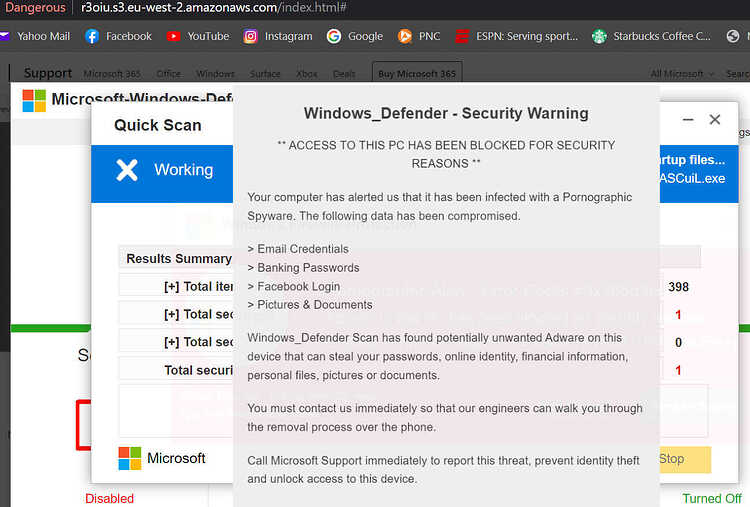Click the Starbucks Coffee bookmark icon
Image resolution: width=750 pixels, height=507 pixels.
pyautogui.click(x=599, y=36)
